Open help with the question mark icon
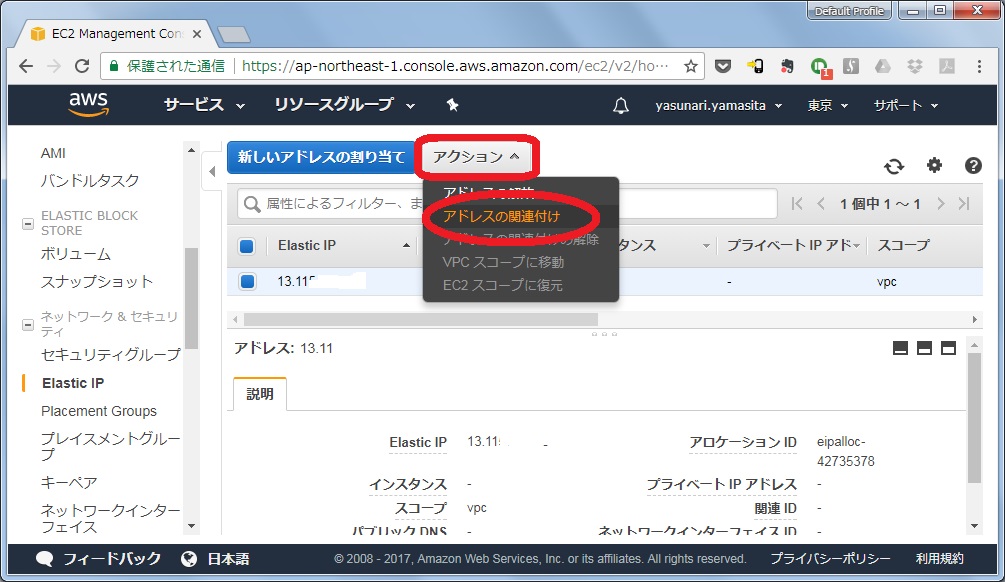Screen dimensions: 1005x582 (x=973, y=165)
